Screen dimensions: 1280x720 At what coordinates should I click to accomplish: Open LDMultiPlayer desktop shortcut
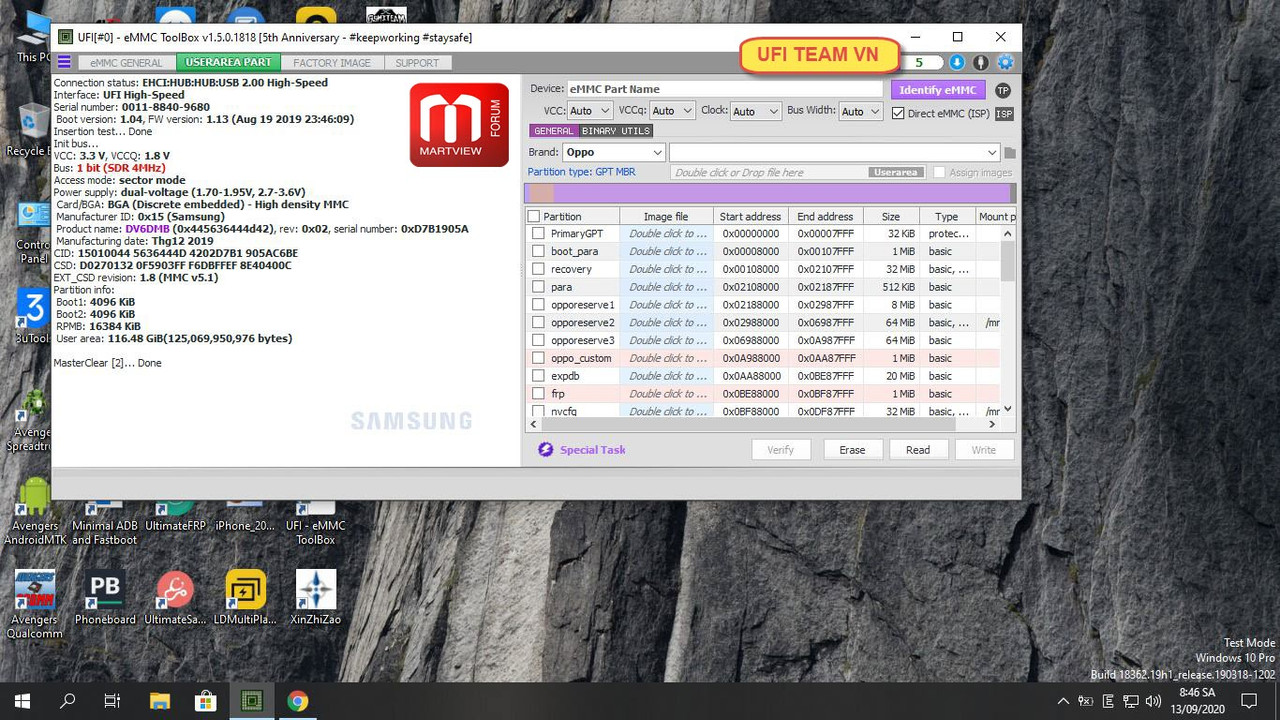point(245,598)
